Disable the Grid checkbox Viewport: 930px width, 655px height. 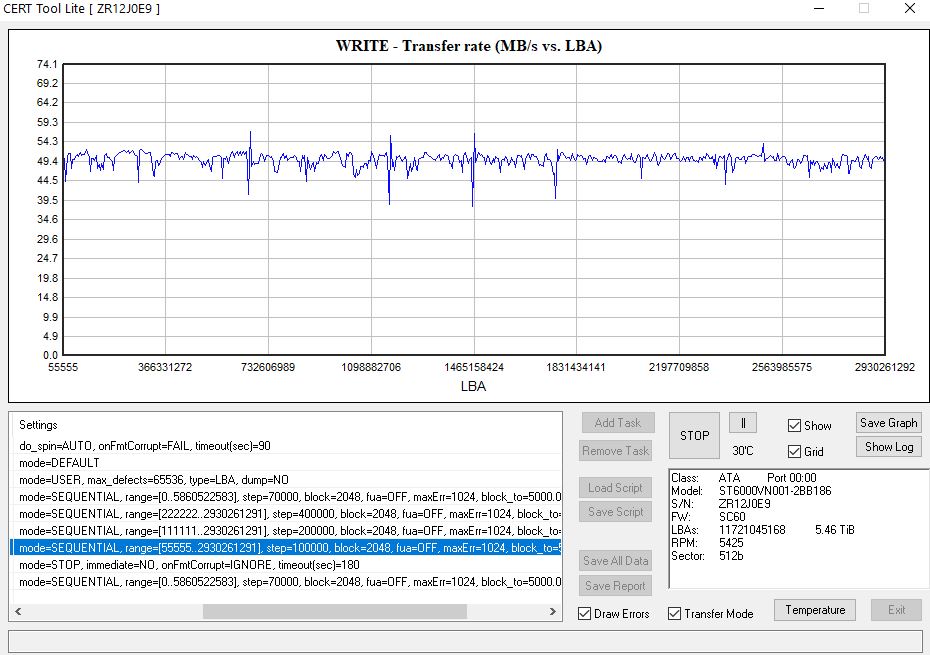click(x=794, y=452)
